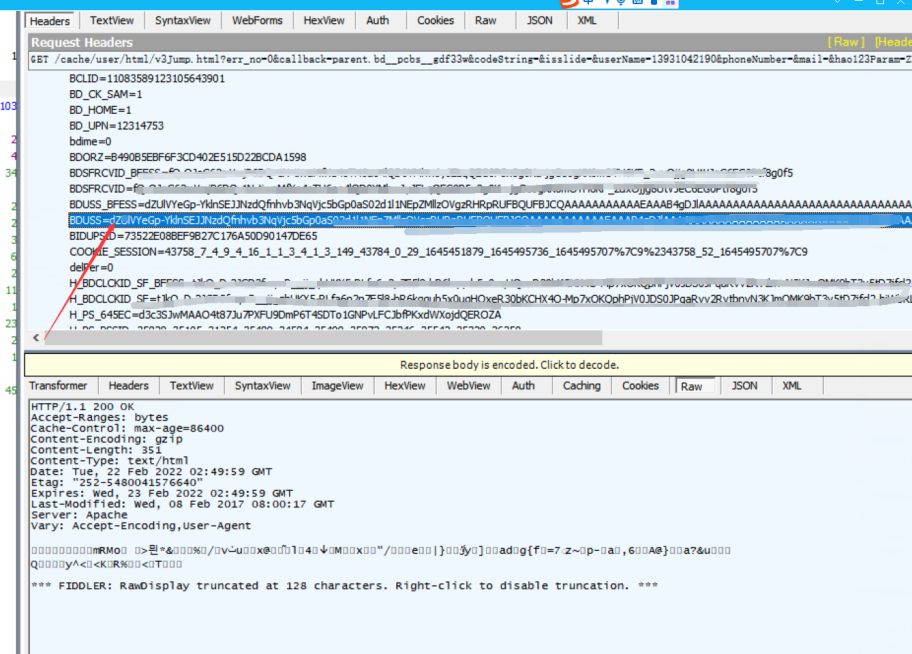Select BD_HOME=1 cookie row

(100, 110)
